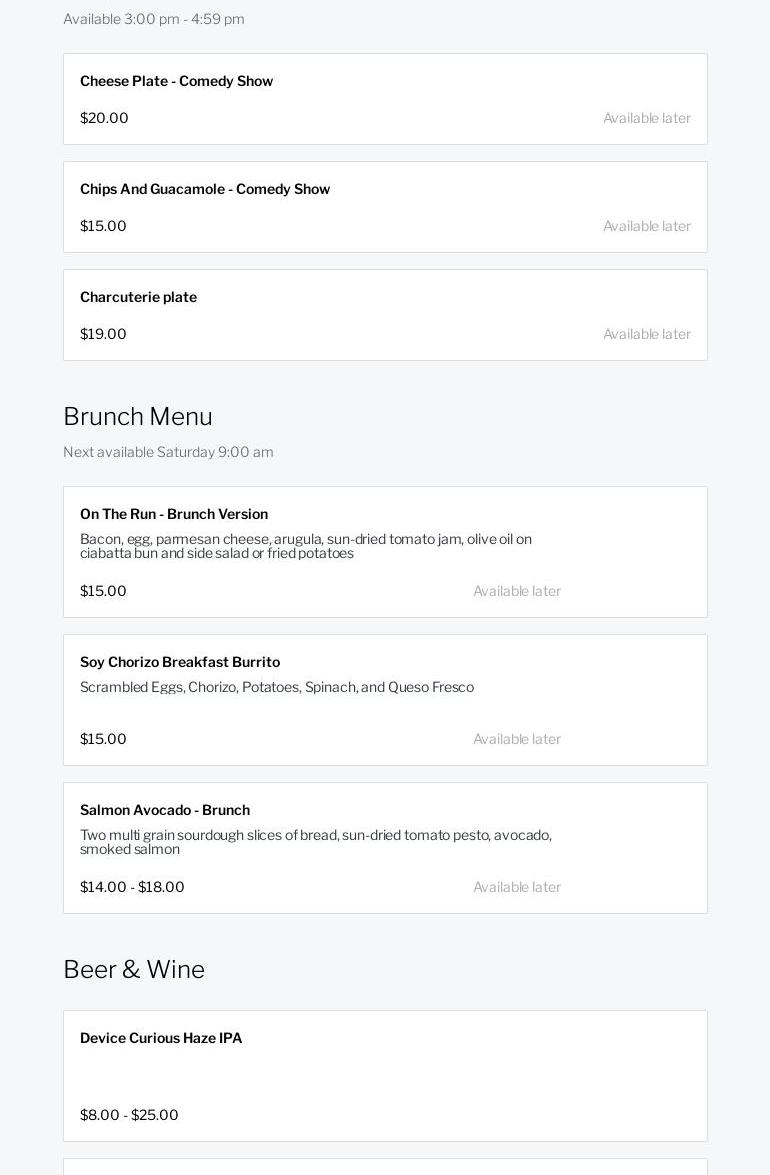770x1175 pixels.
Task: Click the $20.00 Cheese Plate price
Action: click(x=104, y=118)
